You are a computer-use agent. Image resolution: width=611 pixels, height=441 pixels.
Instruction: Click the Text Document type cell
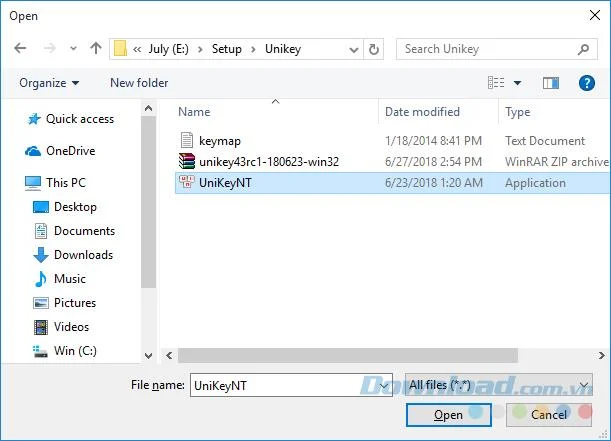545,141
